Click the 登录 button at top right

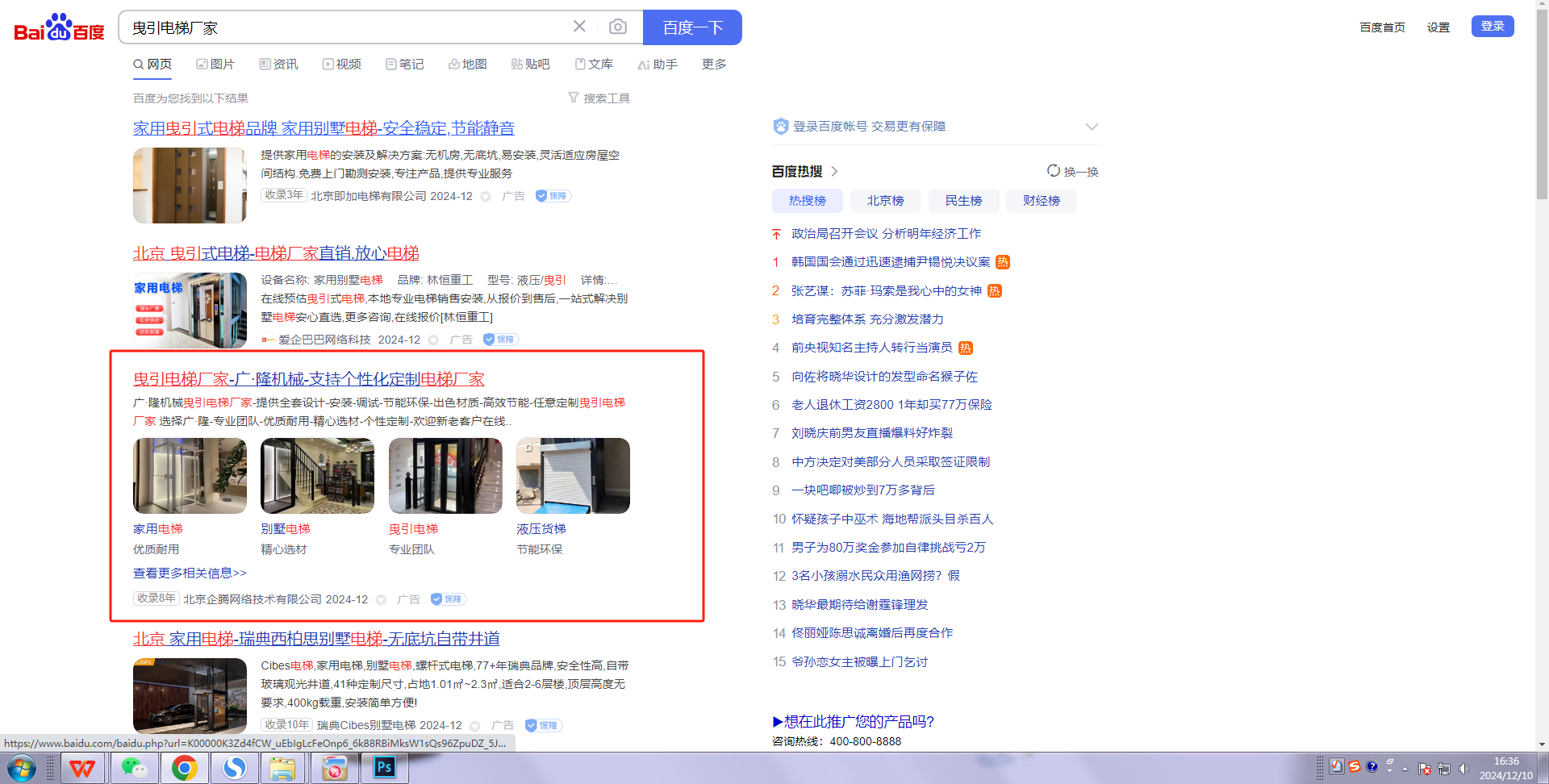coord(1493,26)
